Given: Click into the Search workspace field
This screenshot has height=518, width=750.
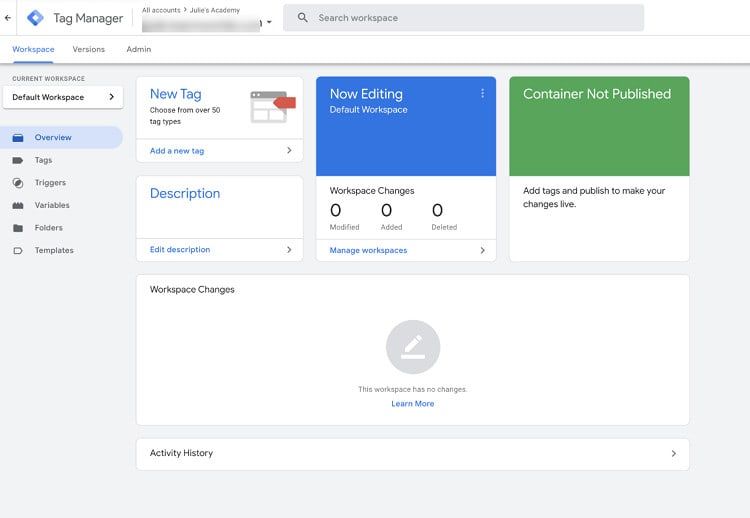Looking at the screenshot, I should (x=463, y=18).
